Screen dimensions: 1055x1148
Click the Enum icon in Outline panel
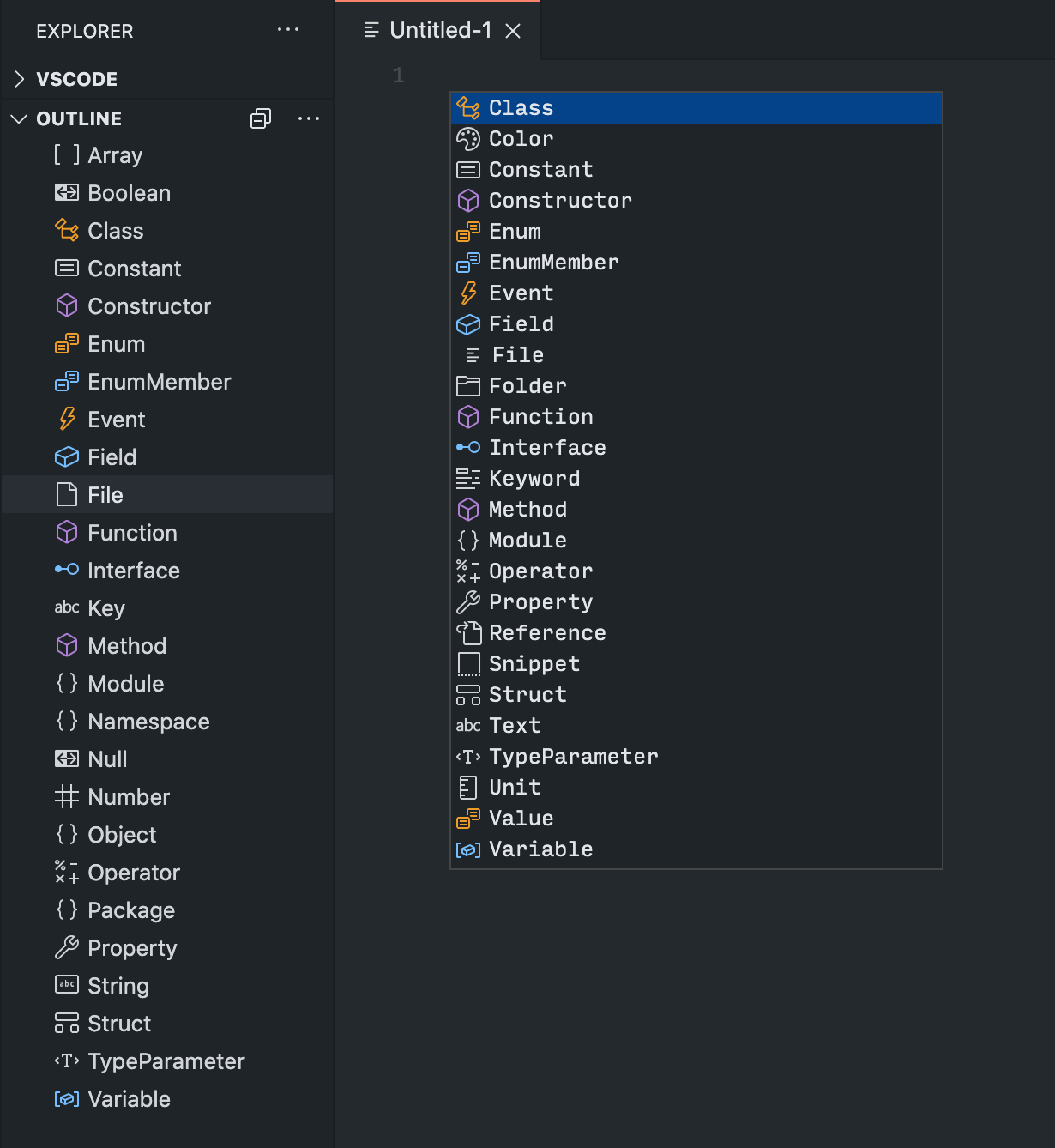click(x=66, y=343)
